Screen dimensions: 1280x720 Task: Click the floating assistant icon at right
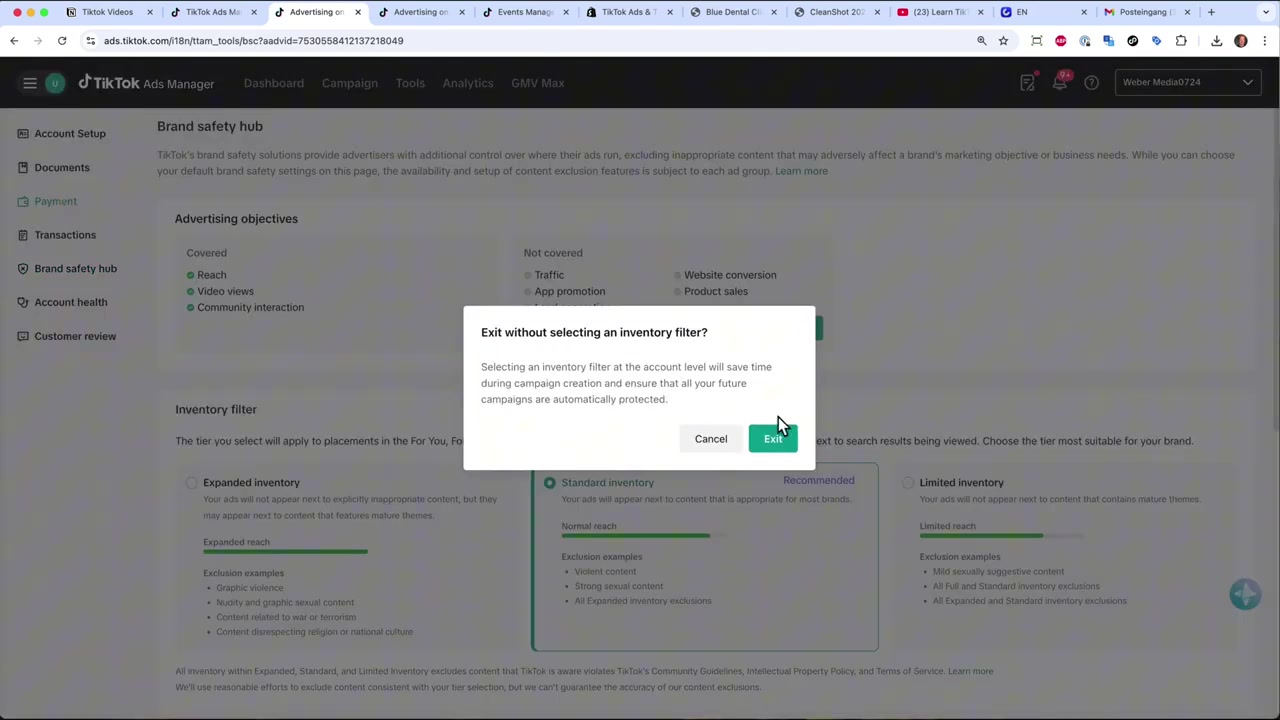coord(1245,594)
